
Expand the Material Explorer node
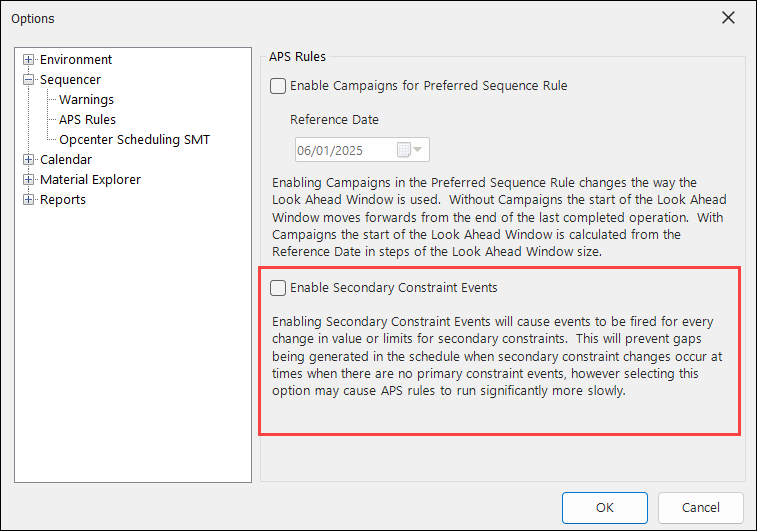(x=29, y=180)
